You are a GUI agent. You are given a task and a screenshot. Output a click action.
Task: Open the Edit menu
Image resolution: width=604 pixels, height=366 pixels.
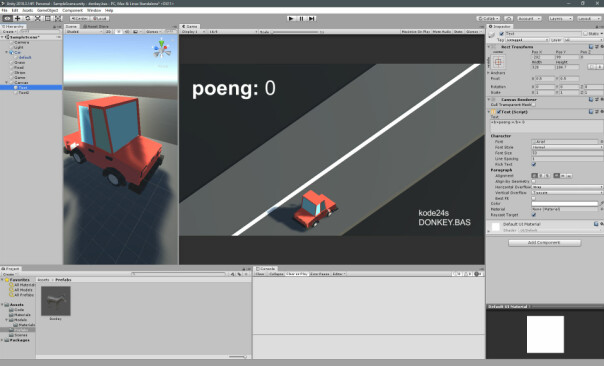tap(15, 10)
